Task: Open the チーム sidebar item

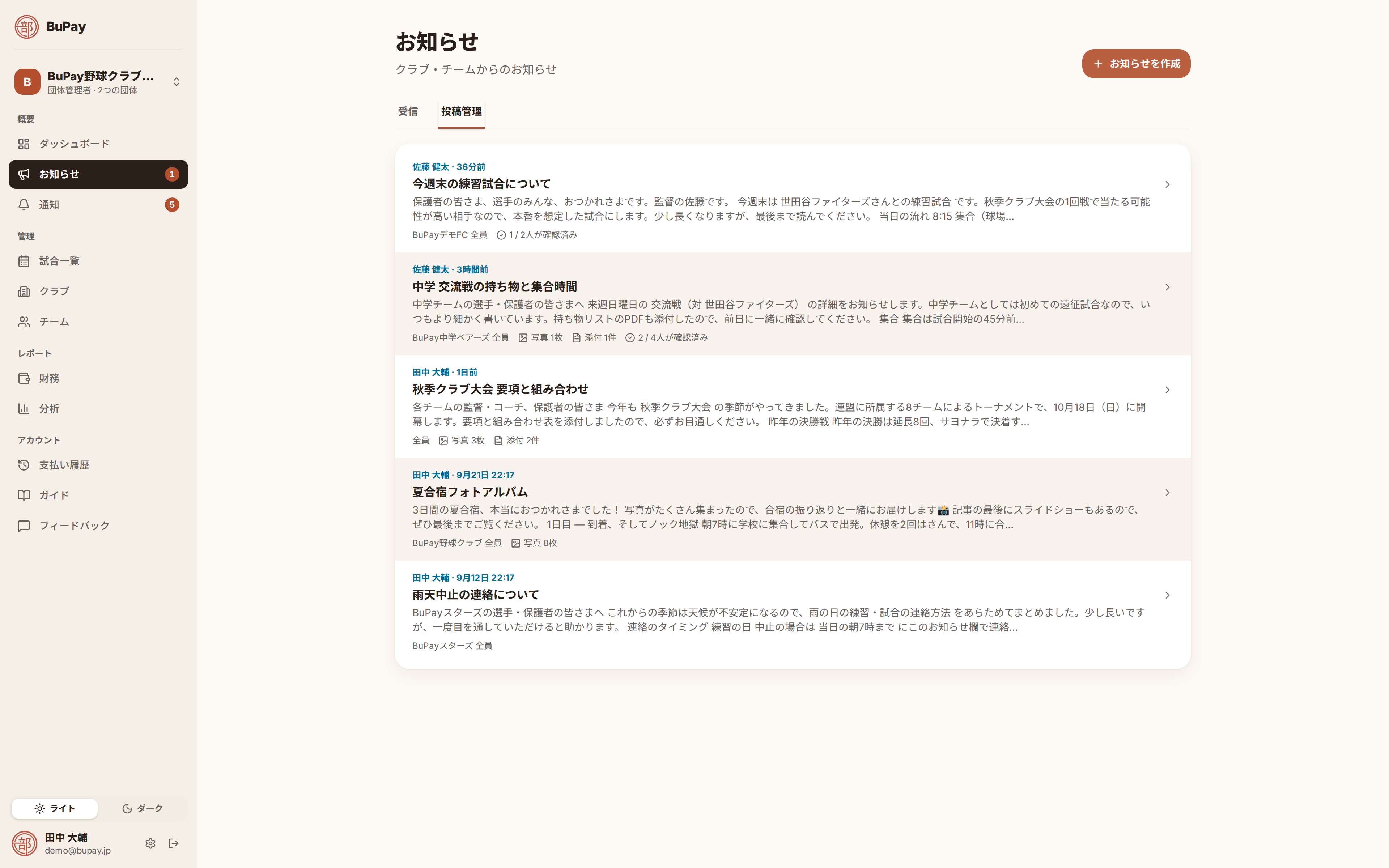Action: tap(98, 322)
